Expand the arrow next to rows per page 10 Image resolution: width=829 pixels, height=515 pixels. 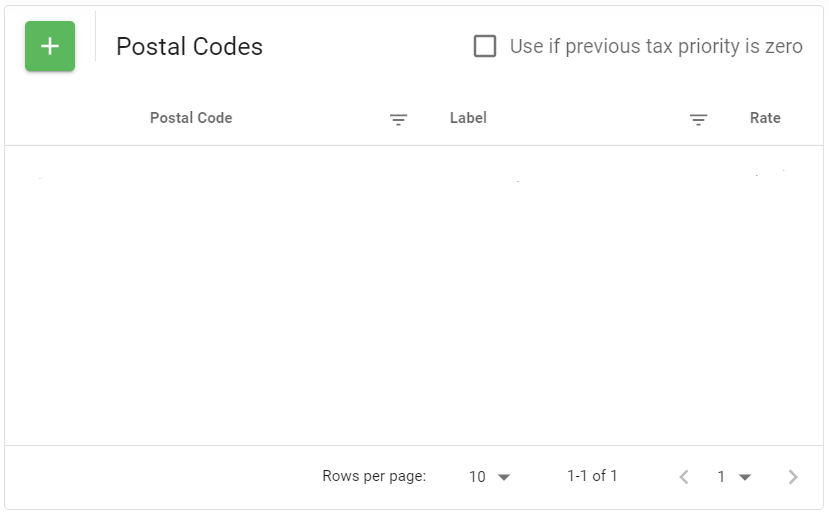click(x=504, y=477)
